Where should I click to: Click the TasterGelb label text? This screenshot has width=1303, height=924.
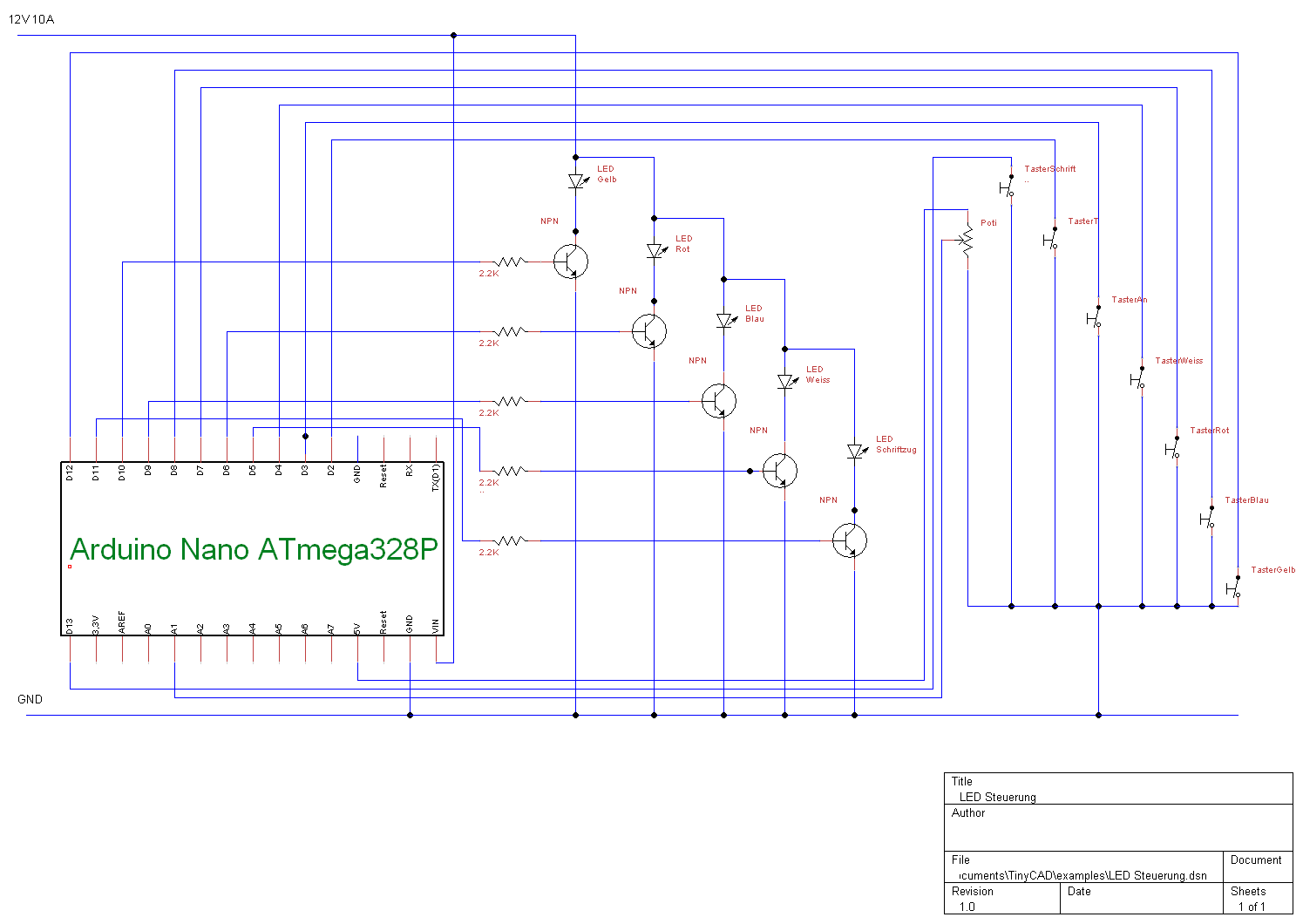pyautogui.click(x=1273, y=570)
